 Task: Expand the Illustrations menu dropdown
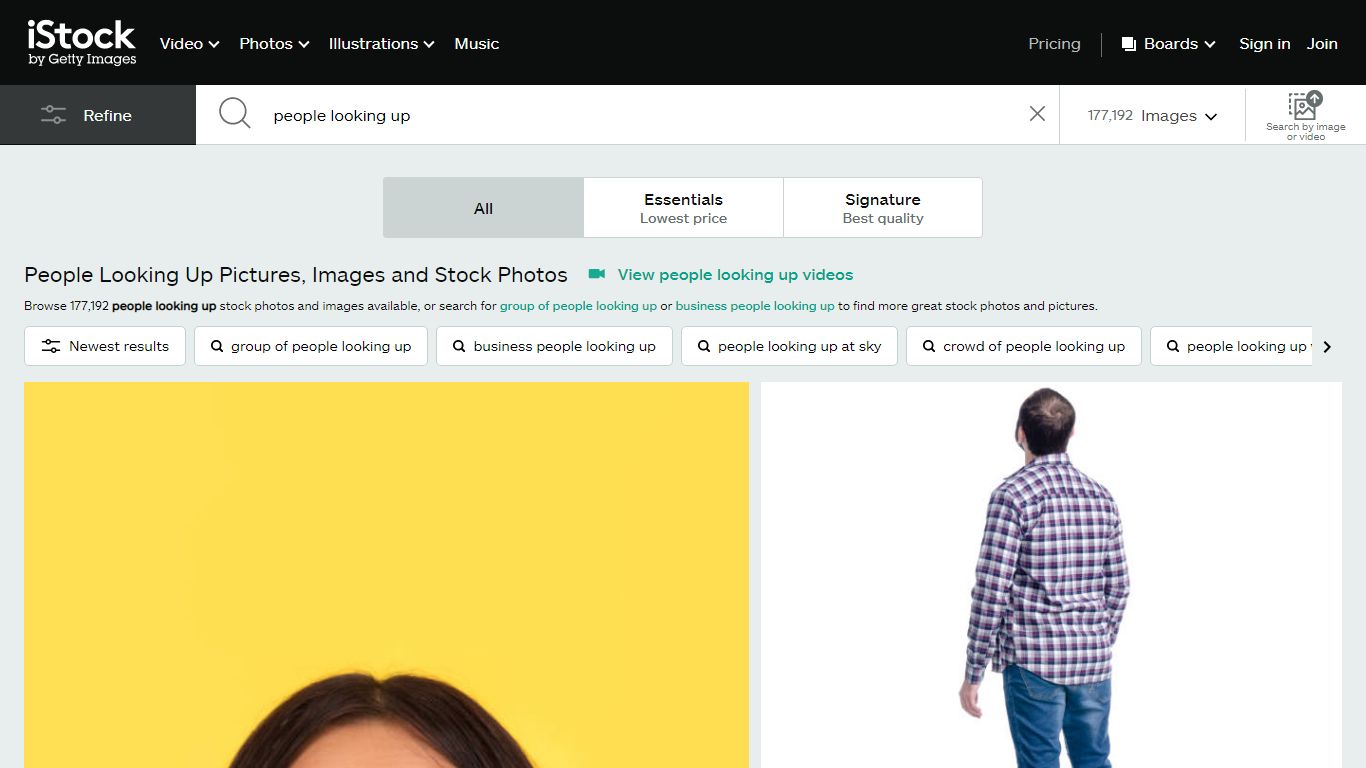(x=381, y=44)
